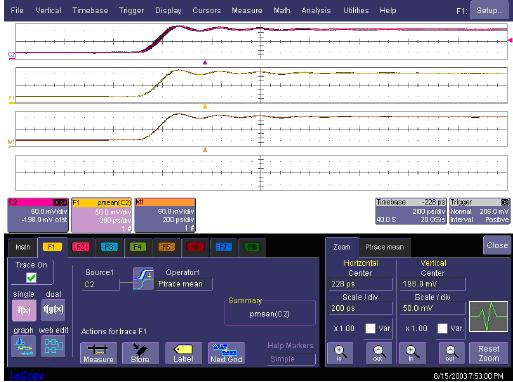This screenshot has height=382, width=513.
Task: Click the Measure action icon for trace F1
Action: pos(98,353)
